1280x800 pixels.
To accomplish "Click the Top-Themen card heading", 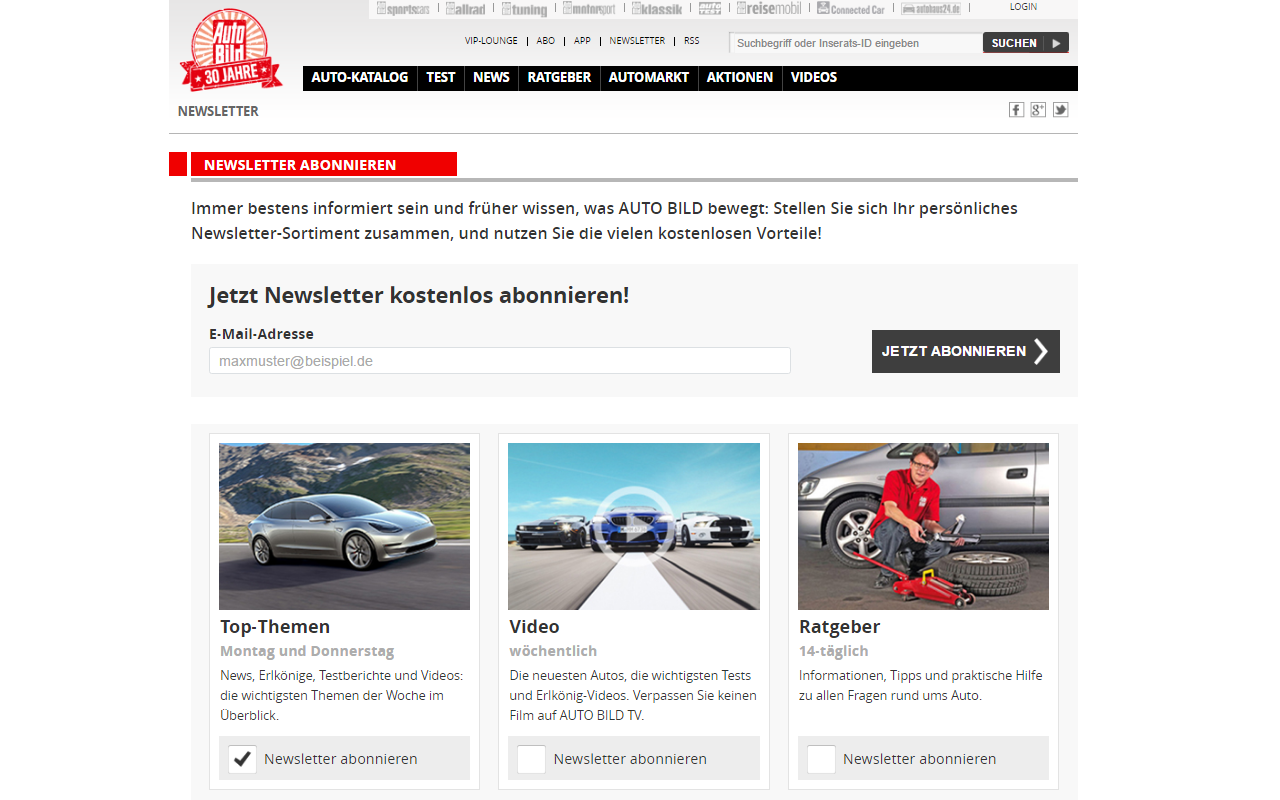I will click(275, 627).
